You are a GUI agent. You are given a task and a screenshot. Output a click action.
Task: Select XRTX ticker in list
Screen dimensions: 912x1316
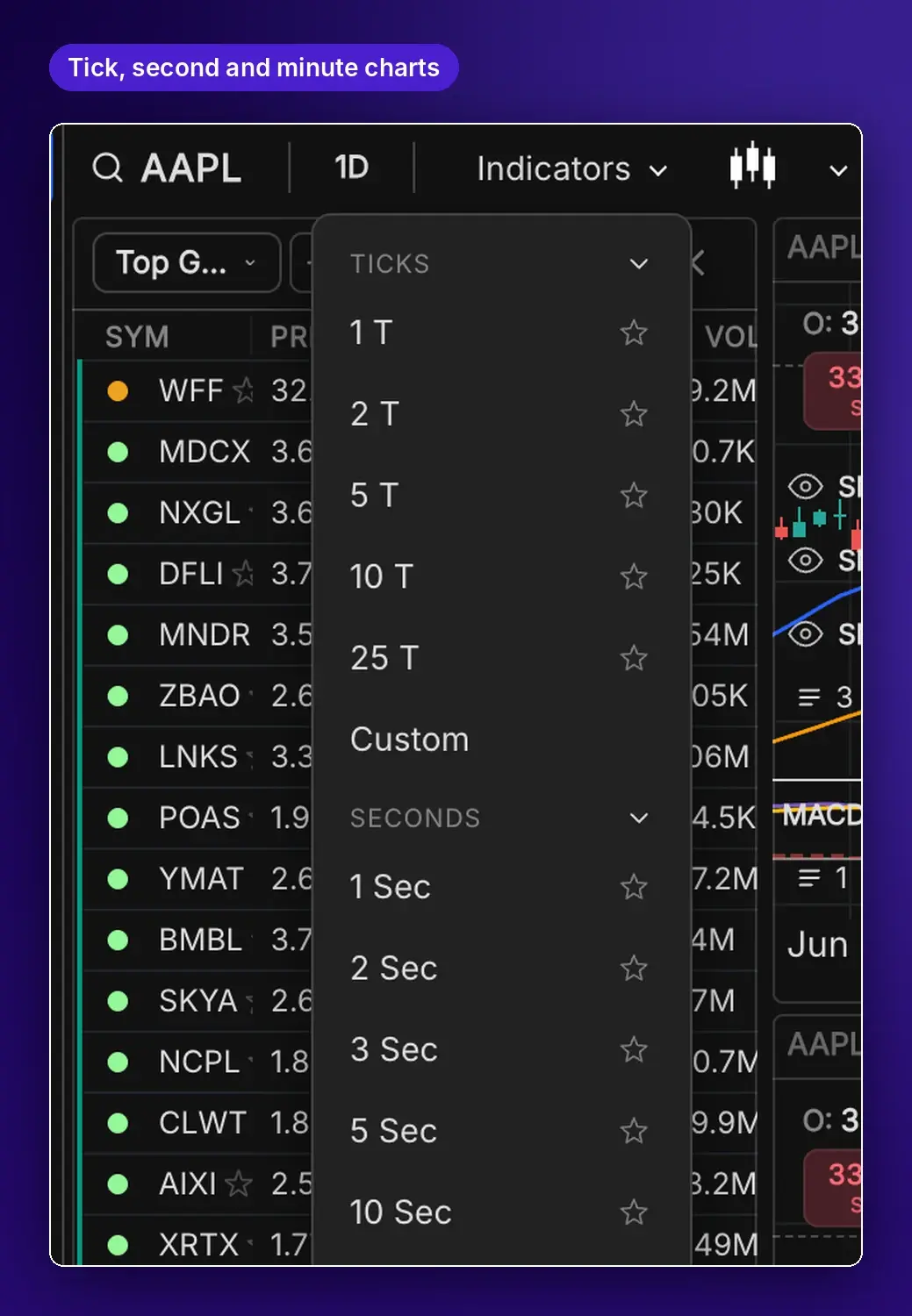tap(199, 1244)
